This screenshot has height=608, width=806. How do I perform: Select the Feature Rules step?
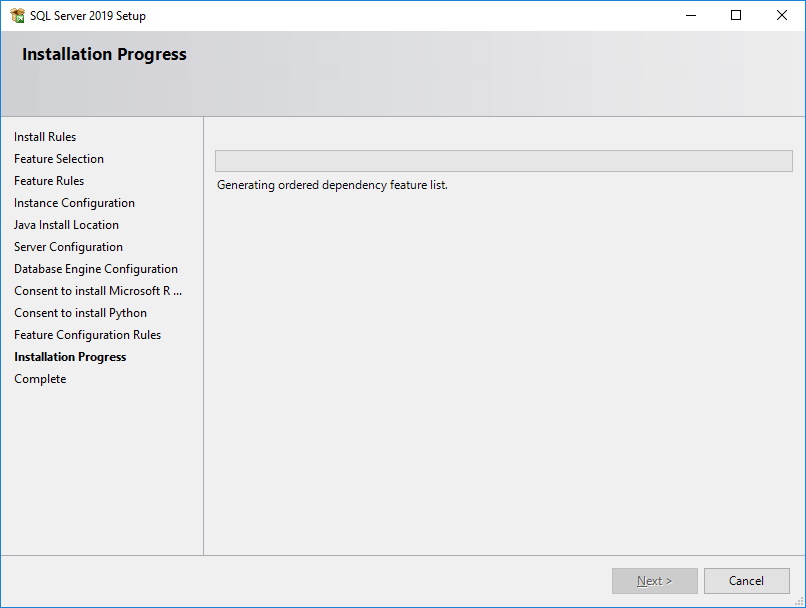coord(49,181)
